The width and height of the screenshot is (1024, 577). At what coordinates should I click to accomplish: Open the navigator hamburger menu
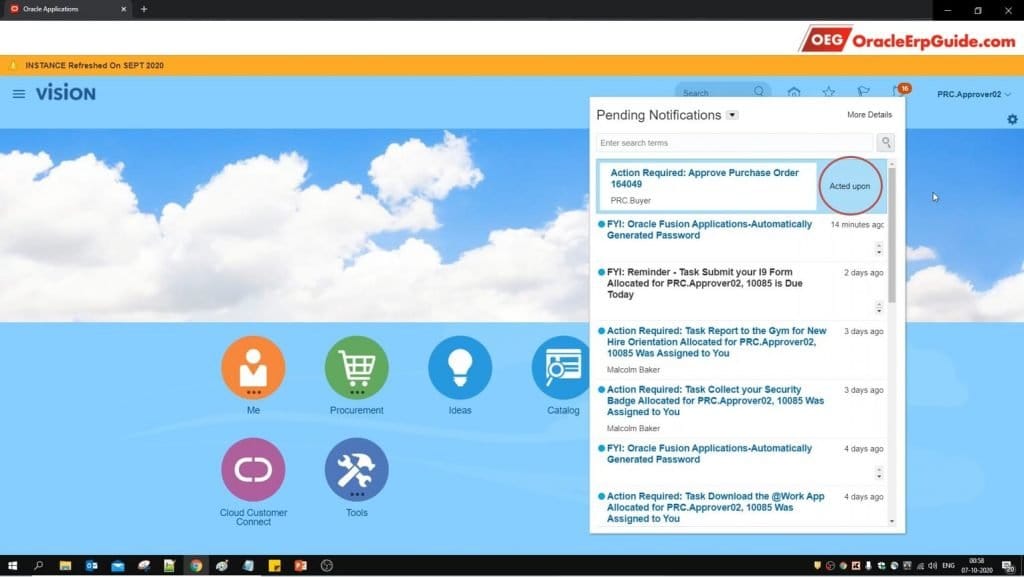[18, 93]
